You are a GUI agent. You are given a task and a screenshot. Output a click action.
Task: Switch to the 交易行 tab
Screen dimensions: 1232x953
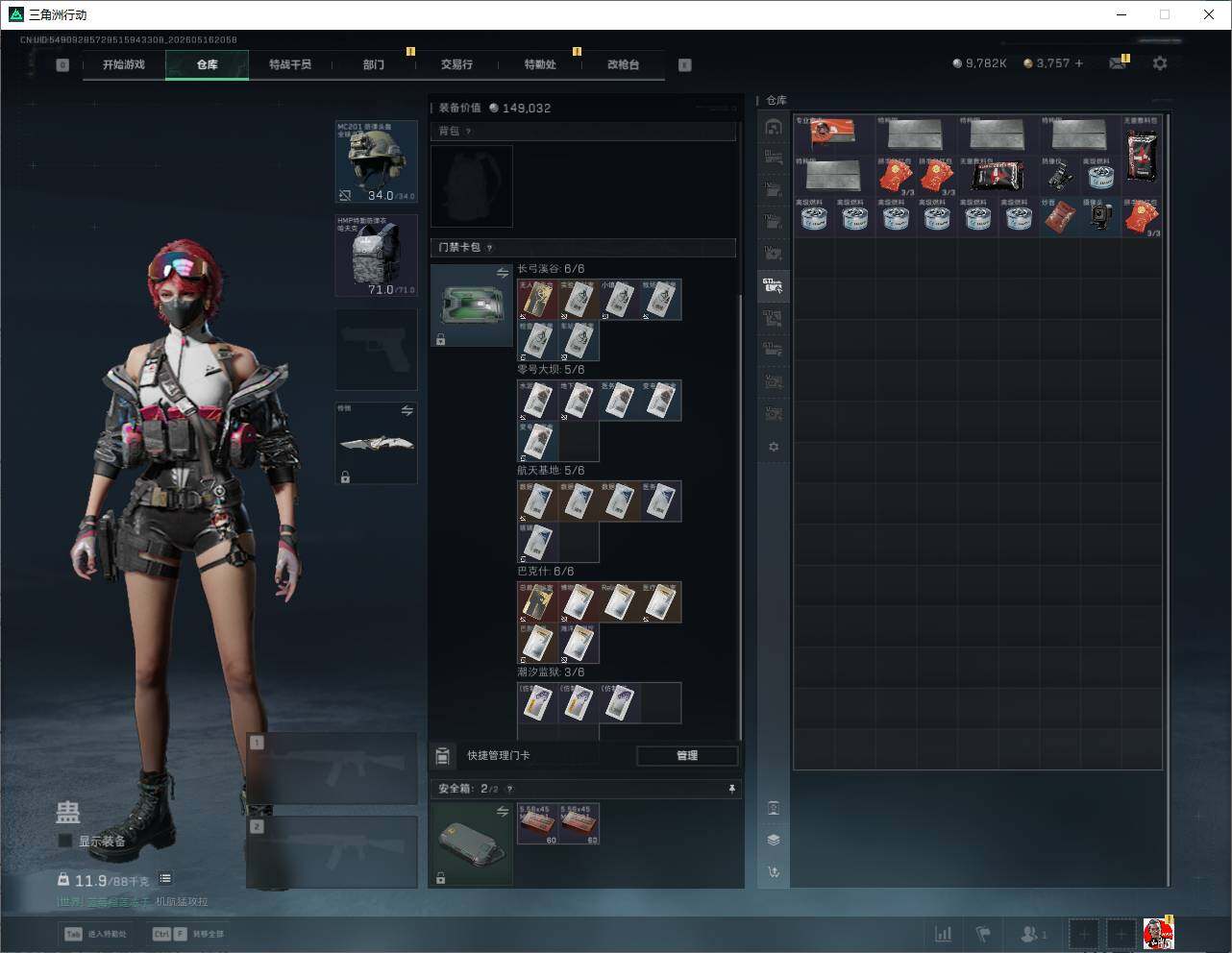click(456, 64)
